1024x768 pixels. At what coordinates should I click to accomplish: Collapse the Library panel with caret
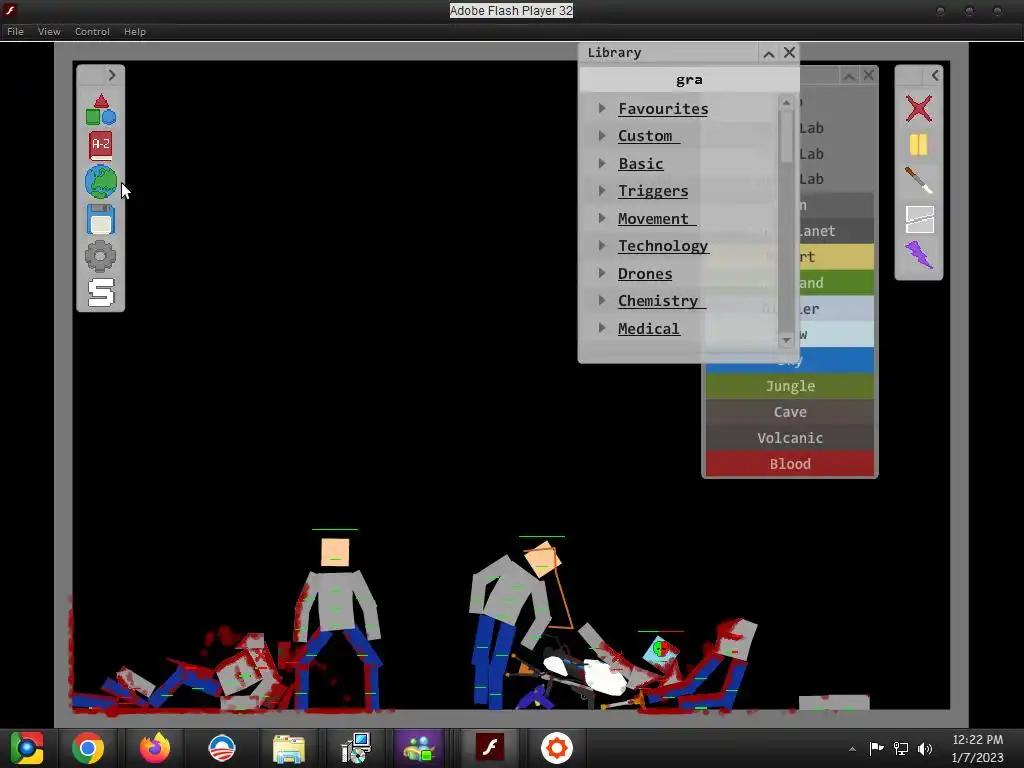(769, 54)
